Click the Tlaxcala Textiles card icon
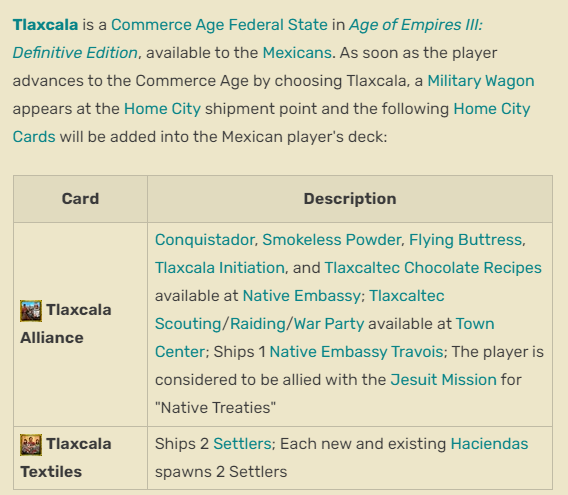The width and height of the screenshot is (568, 495). point(31,445)
